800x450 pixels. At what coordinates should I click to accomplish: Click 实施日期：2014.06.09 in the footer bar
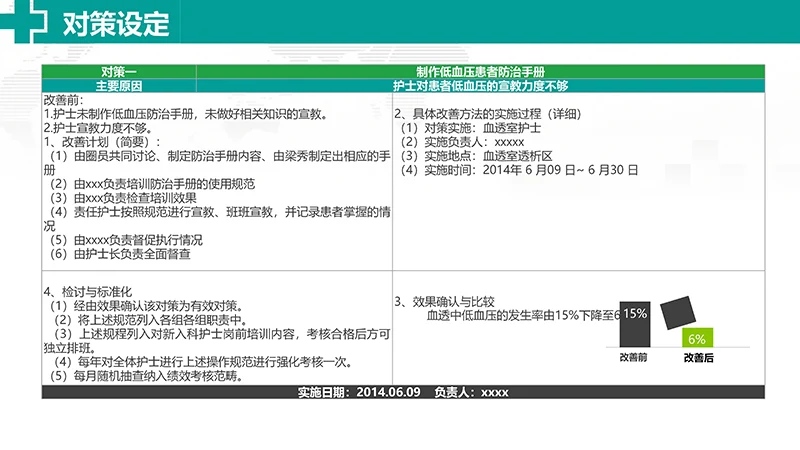tap(359, 392)
